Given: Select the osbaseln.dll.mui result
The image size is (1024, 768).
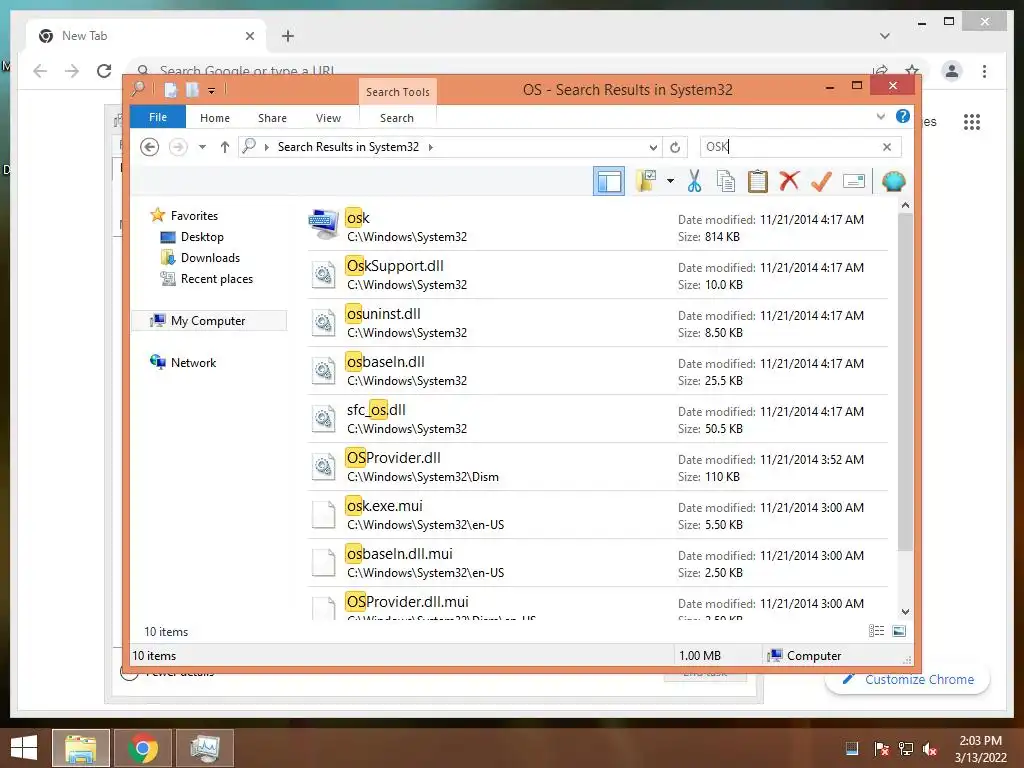Looking at the screenshot, I should [598, 563].
